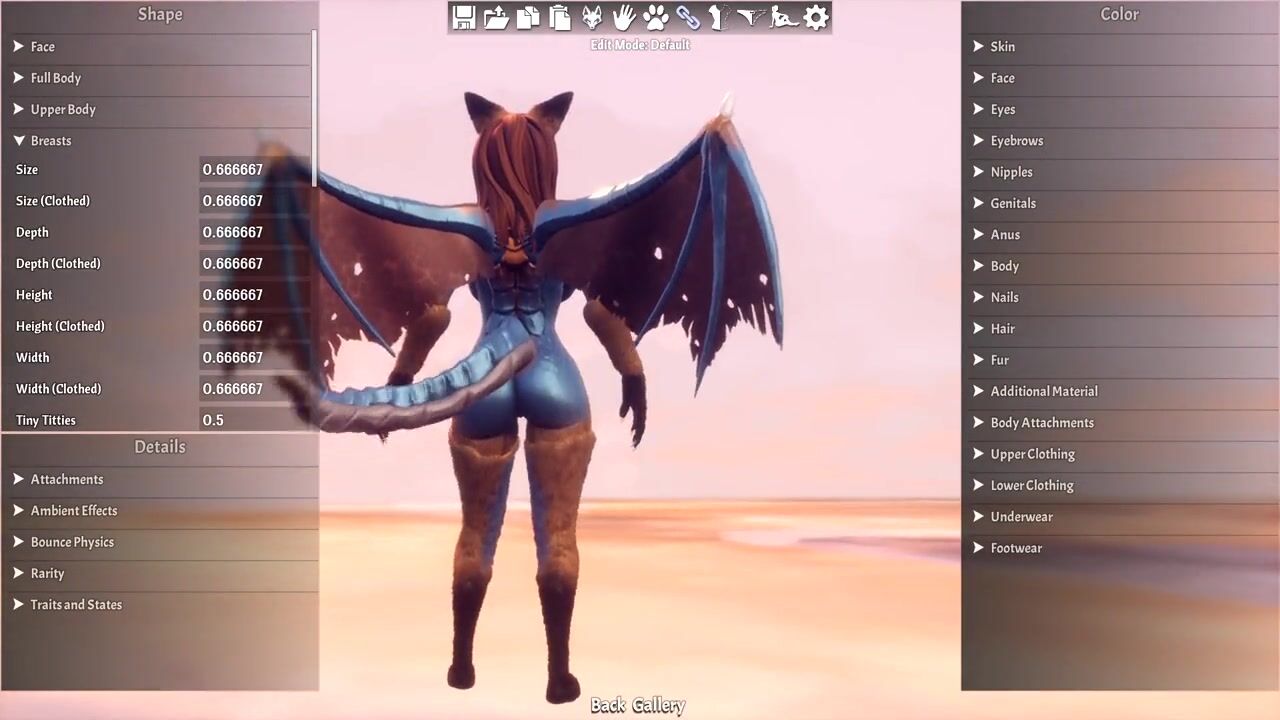Viewport: 1280px width, 720px height.
Task: Open settings with the gear icon
Action: pos(816,17)
